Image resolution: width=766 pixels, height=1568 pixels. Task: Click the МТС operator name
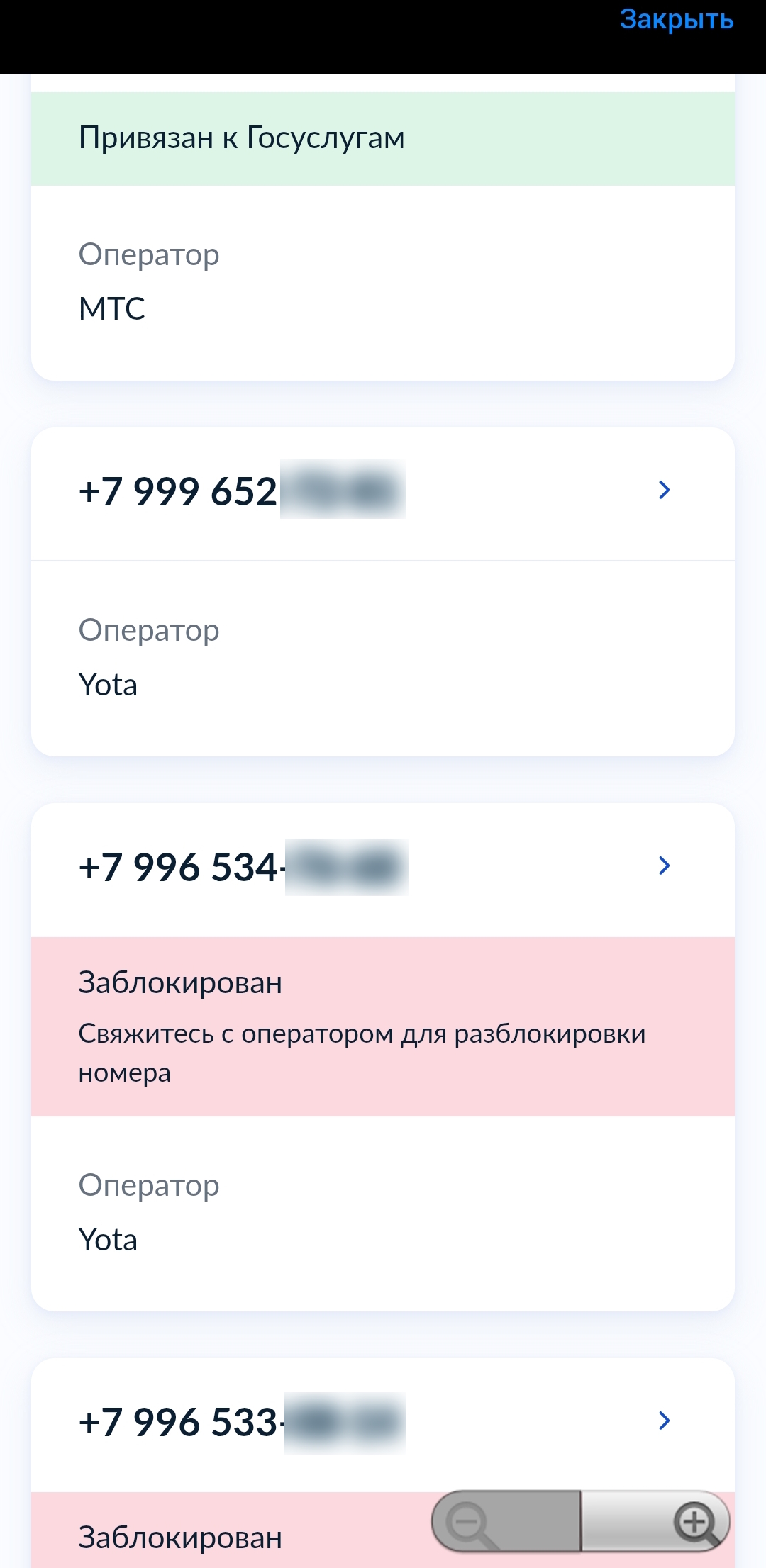(x=112, y=309)
